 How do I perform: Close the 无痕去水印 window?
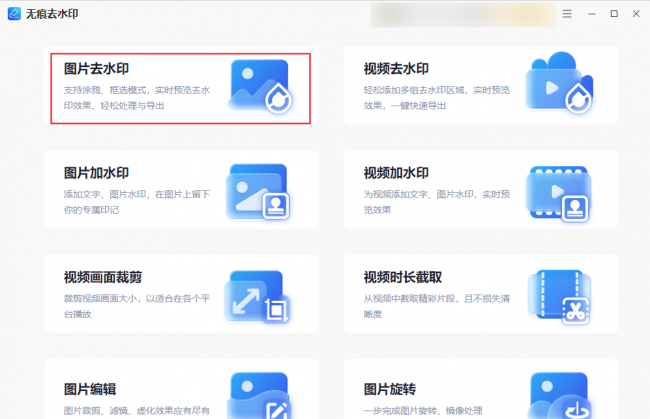pyautogui.click(x=636, y=14)
